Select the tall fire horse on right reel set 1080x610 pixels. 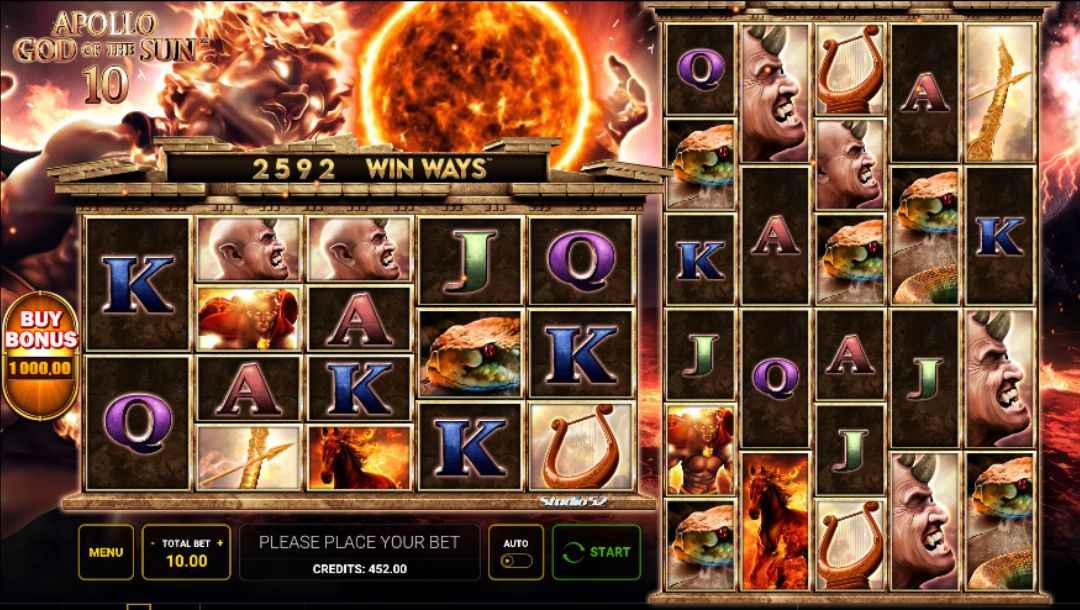776,520
